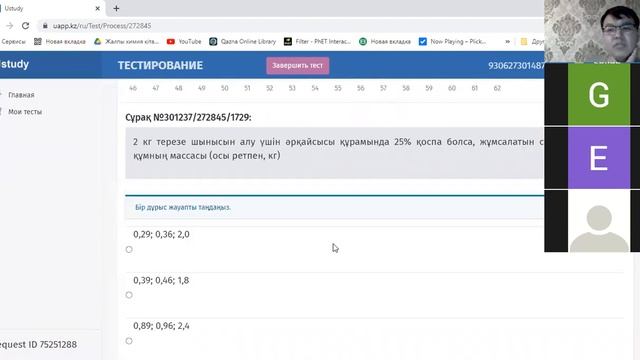Open a new browser tab

(116, 8)
